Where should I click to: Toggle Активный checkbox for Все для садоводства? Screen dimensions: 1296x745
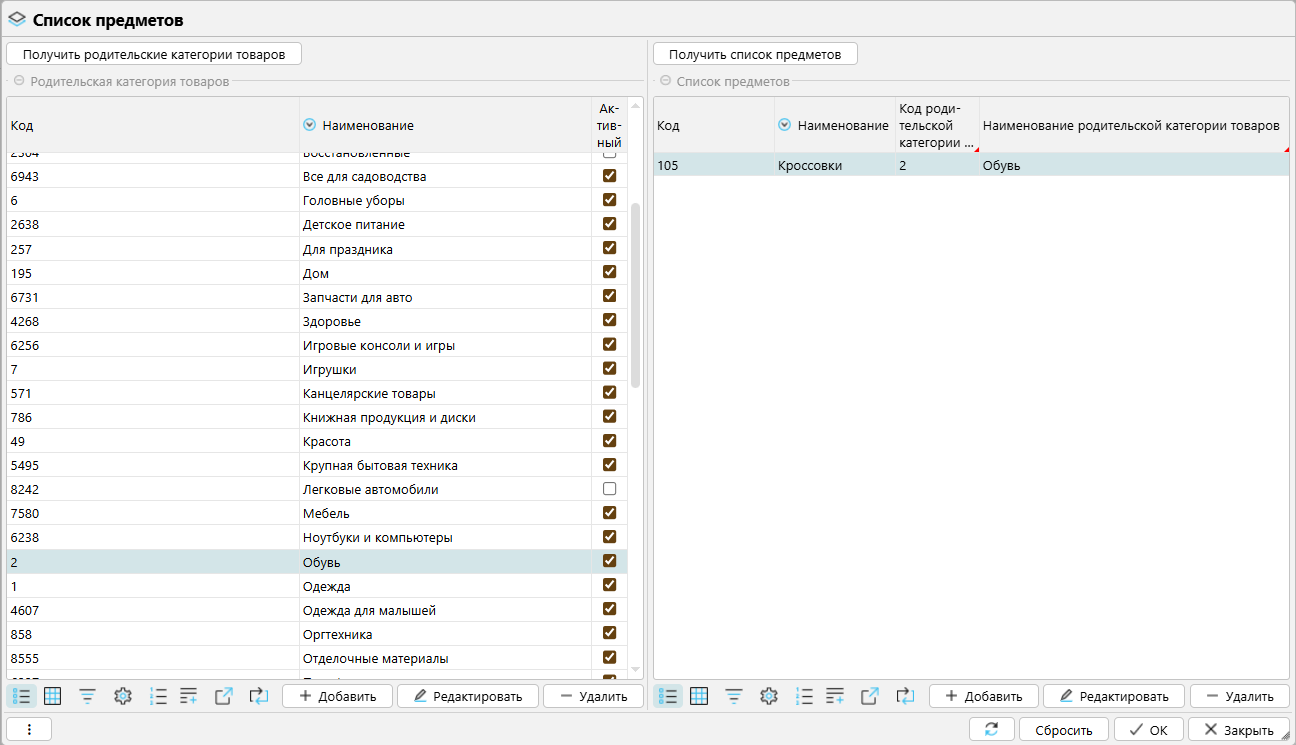coord(609,176)
